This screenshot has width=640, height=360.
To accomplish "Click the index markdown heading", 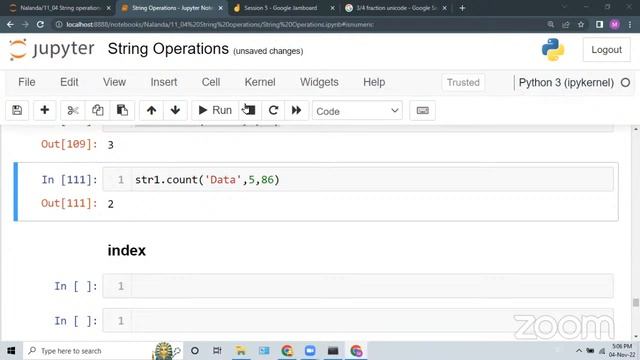I will point(127,250).
